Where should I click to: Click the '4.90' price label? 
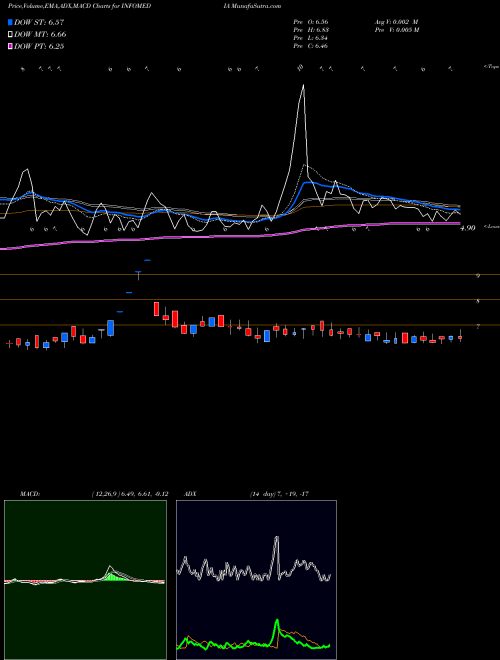tap(468, 228)
